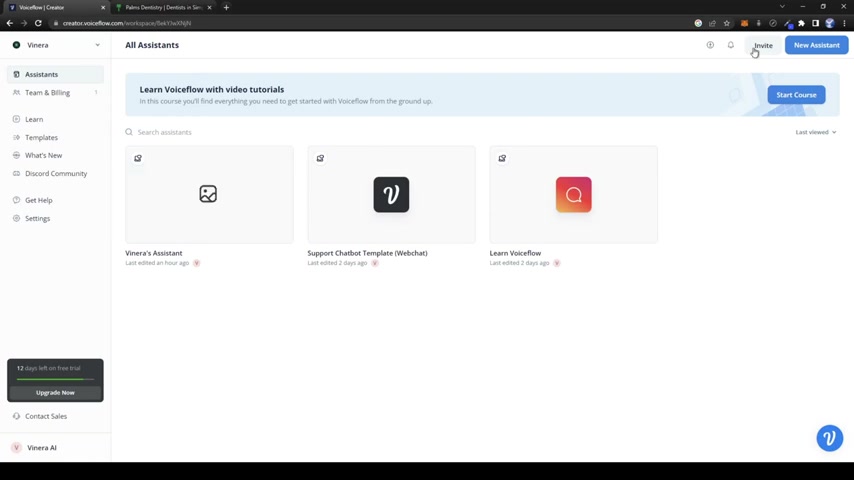Close the Palms Dentistry tab
This screenshot has height=480, width=854.
[x=209, y=8]
